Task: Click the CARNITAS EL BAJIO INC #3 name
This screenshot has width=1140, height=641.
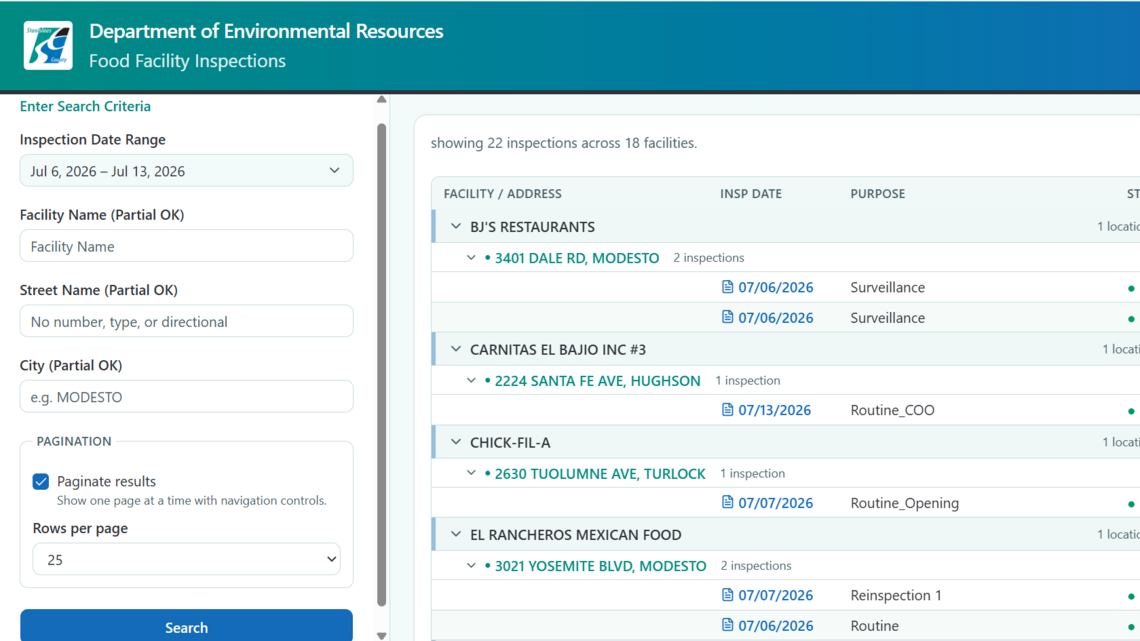Action: pyautogui.click(x=558, y=350)
